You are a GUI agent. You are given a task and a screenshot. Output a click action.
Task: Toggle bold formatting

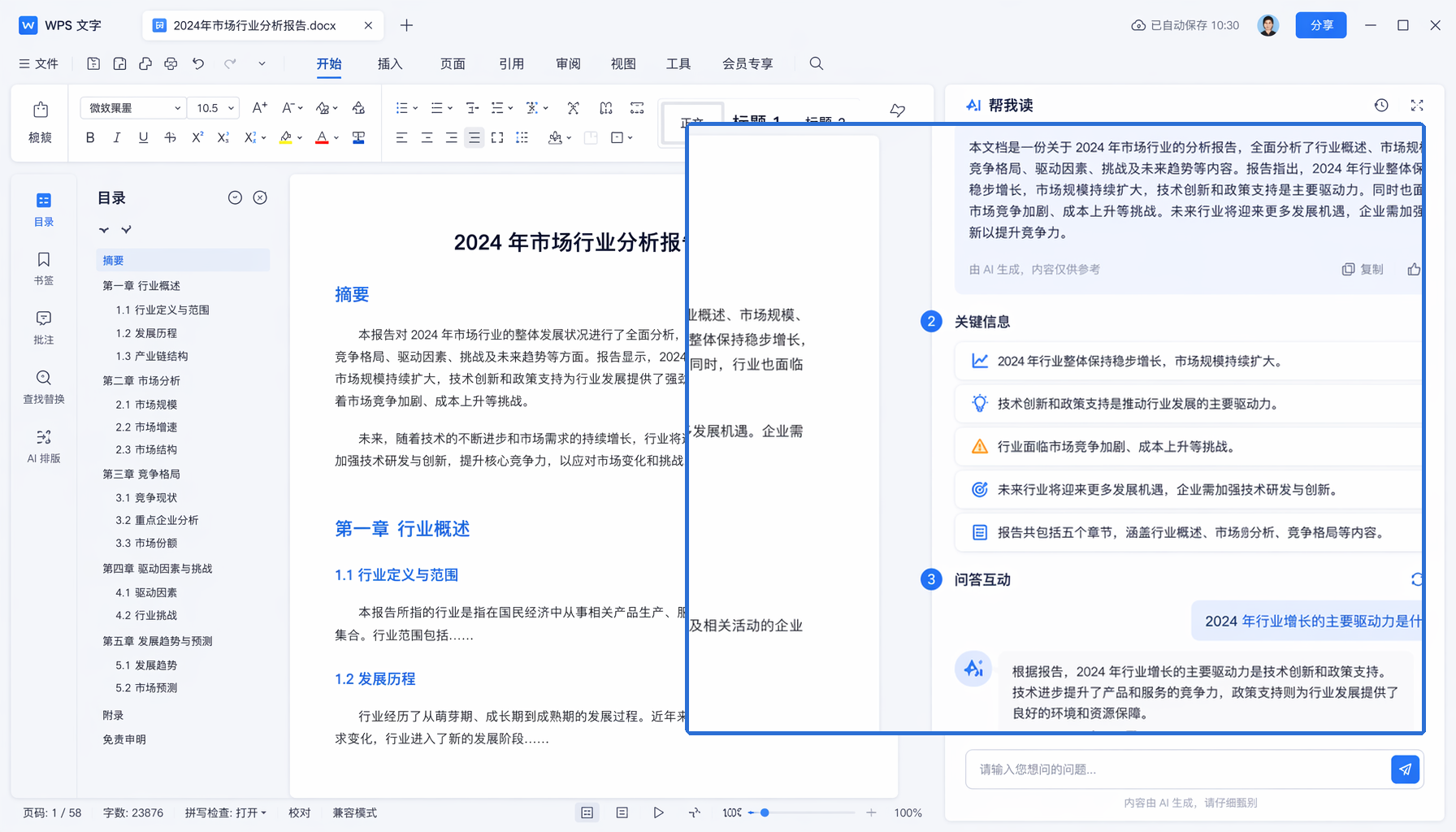coord(90,138)
